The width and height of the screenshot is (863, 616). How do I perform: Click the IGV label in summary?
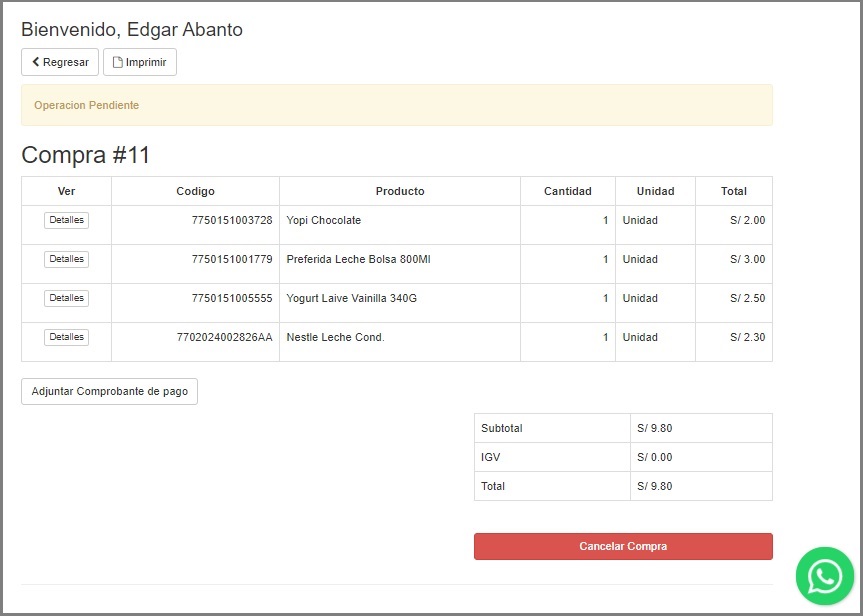point(490,457)
